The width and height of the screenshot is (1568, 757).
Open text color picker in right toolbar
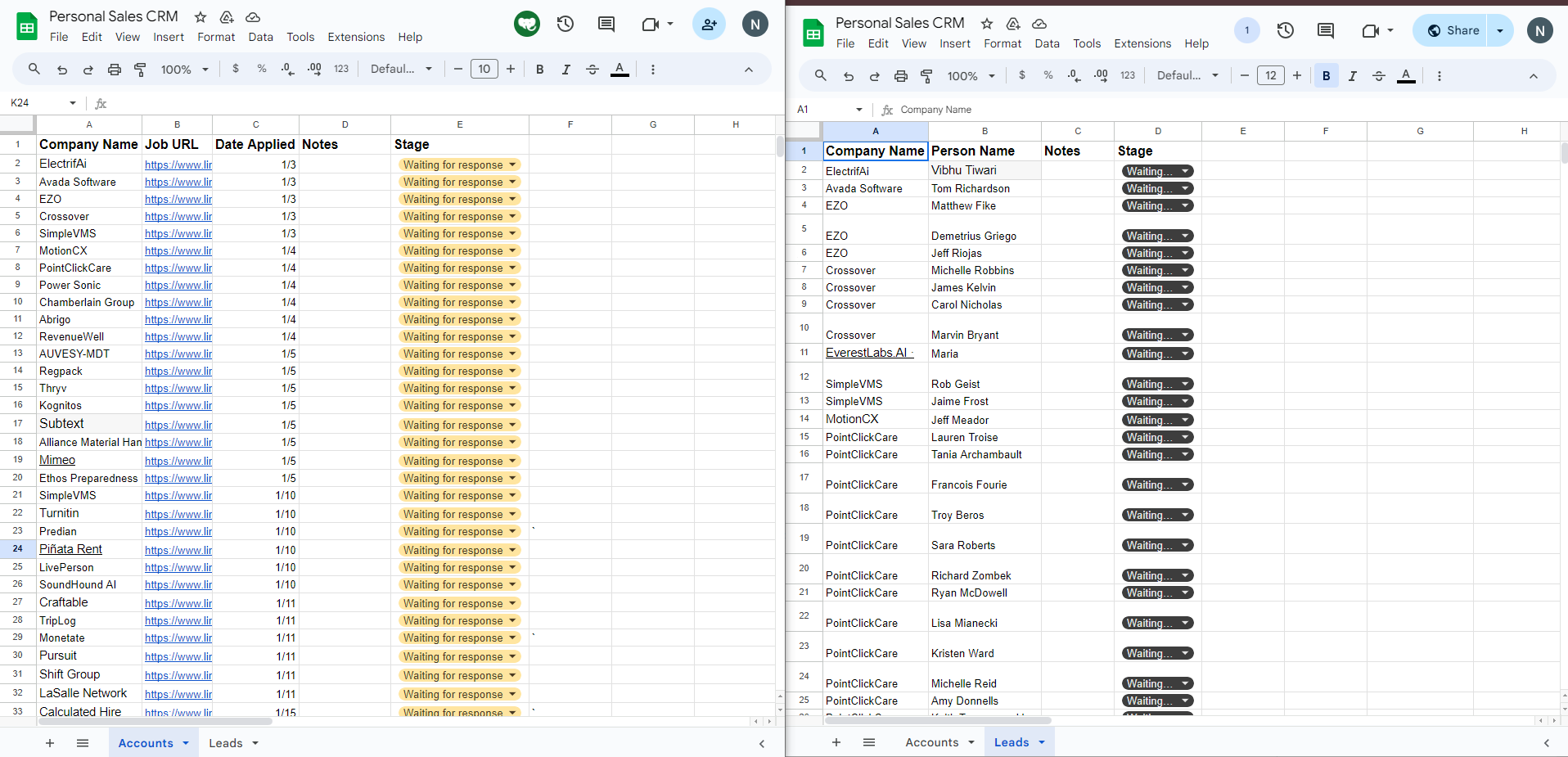[x=1406, y=76]
